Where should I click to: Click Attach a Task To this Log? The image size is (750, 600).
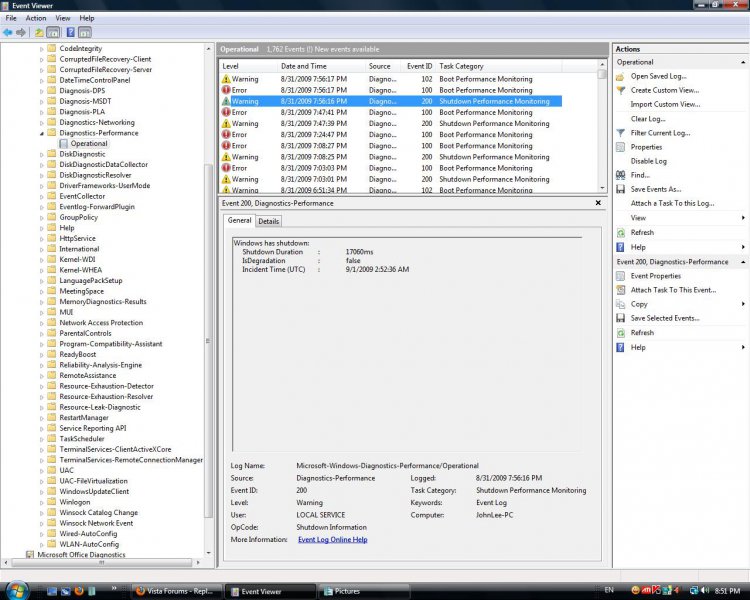pyautogui.click(x=672, y=203)
